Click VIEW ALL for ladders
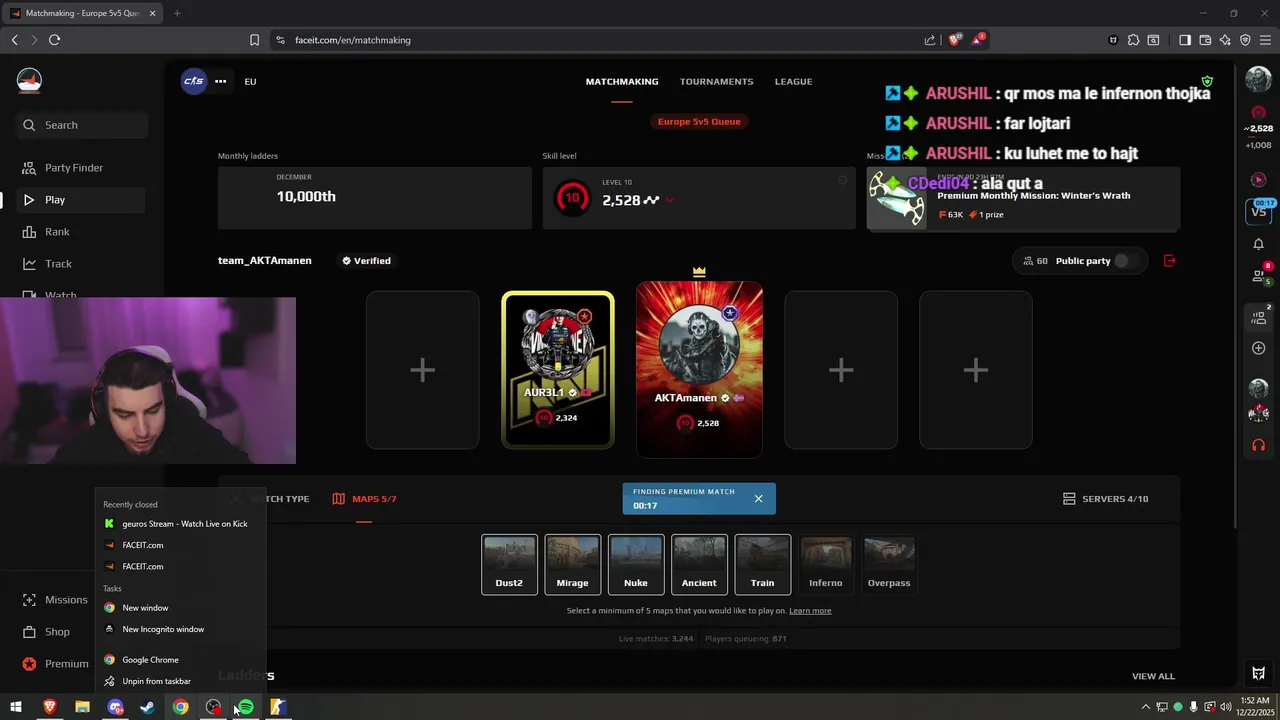This screenshot has height=720, width=1280. click(x=1153, y=677)
